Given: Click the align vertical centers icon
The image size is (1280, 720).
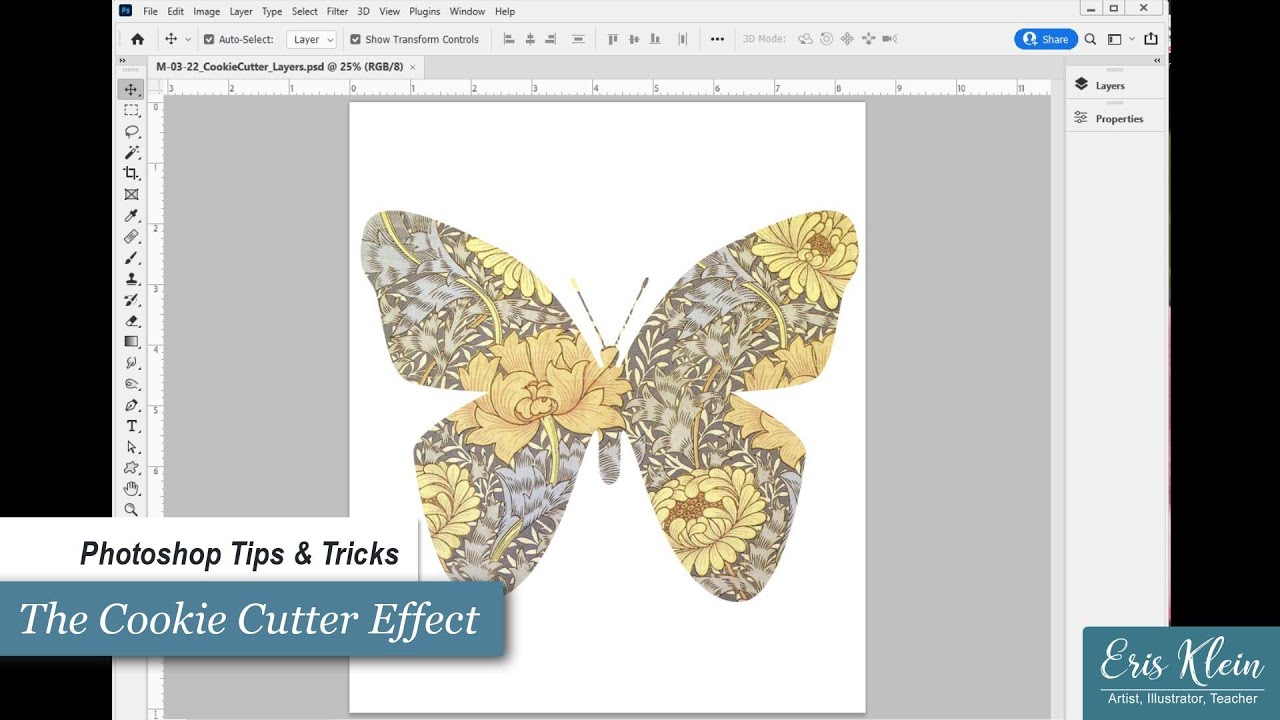Looking at the screenshot, I should [x=634, y=39].
